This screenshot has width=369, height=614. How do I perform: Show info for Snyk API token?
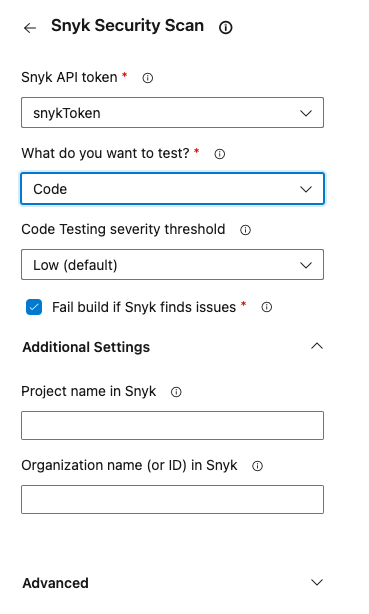tap(148, 78)
